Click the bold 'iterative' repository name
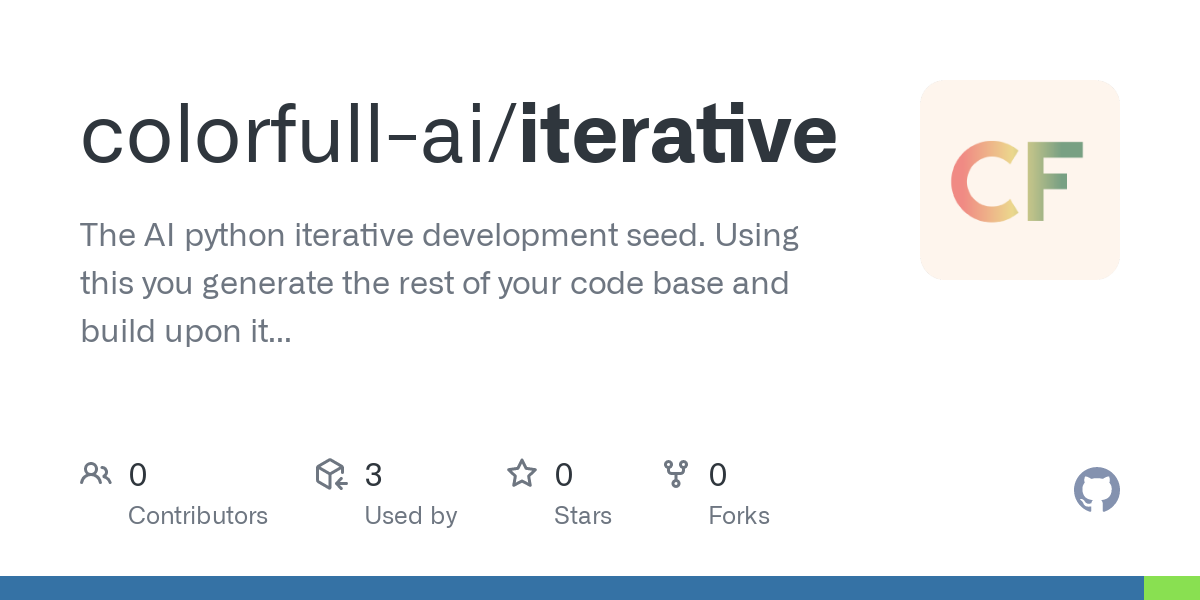This screenshot has height=600, width=1200. click(678, 136)
